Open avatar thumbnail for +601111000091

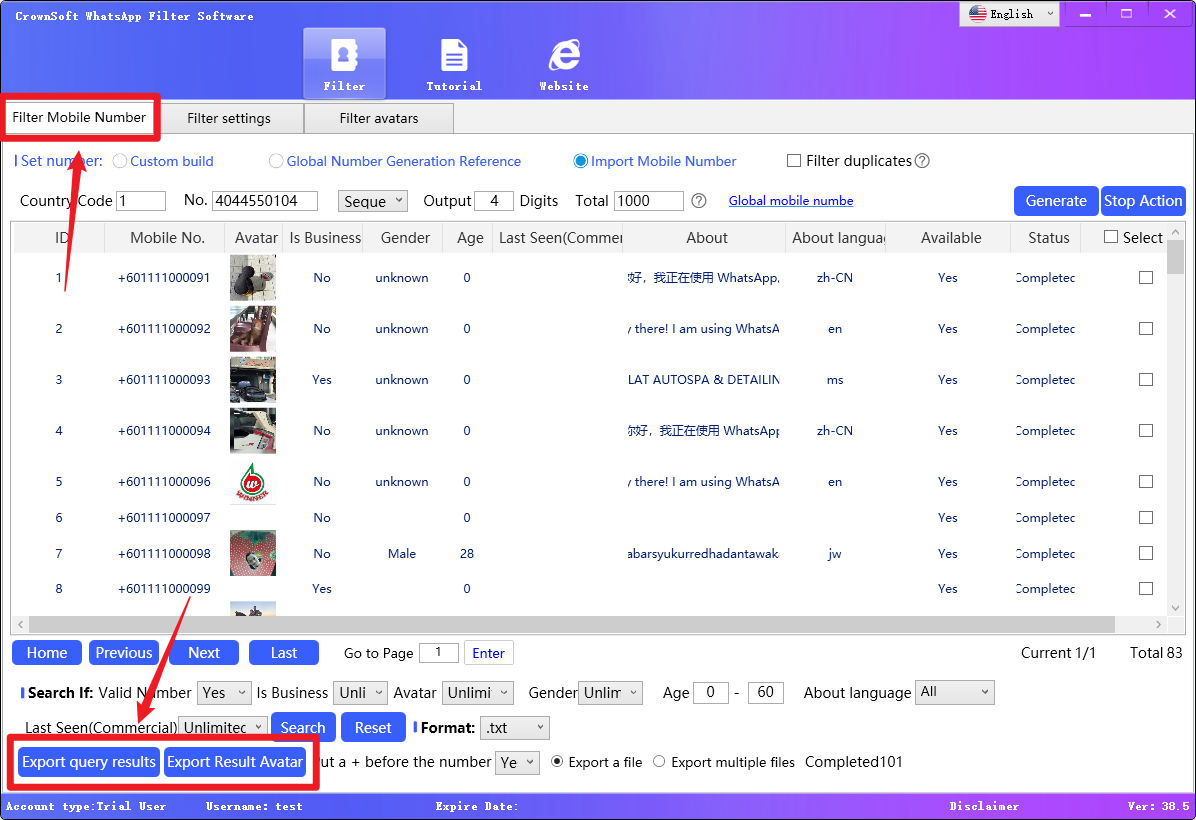252,278
